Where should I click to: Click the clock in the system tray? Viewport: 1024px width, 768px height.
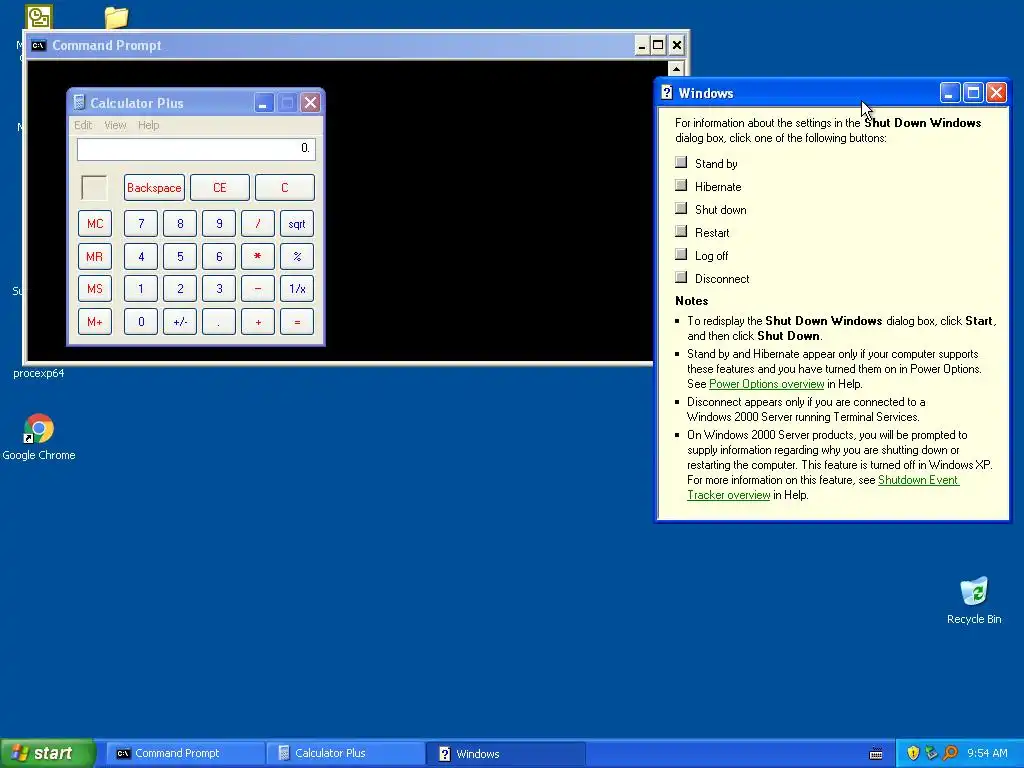click(987, 753)
